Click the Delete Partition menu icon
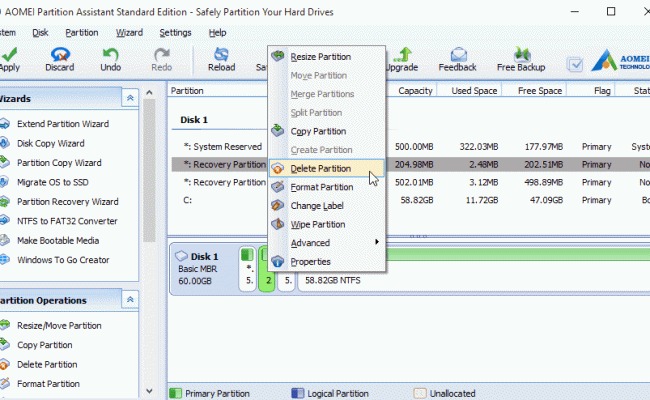650x400 pixels. pyautogui.click(x=278, y=168)
